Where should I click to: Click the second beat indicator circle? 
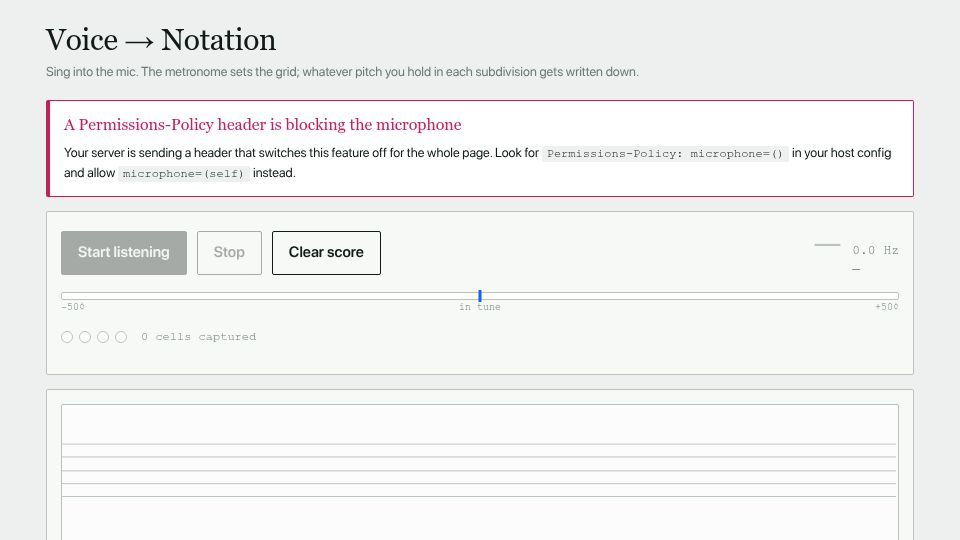click(x=85, y=337)
